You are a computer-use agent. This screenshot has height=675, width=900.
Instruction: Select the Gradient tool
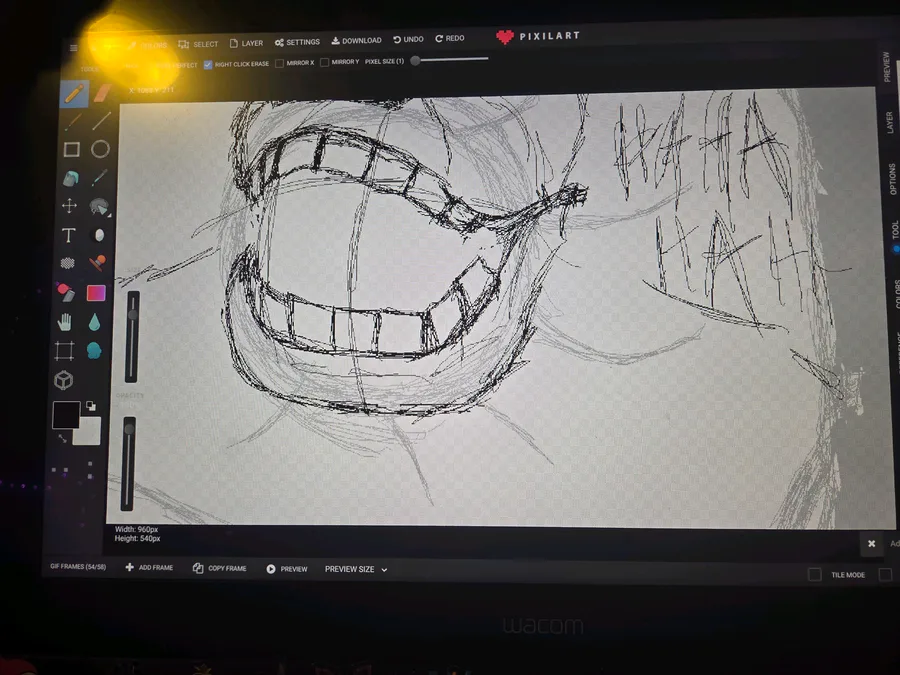96,293
